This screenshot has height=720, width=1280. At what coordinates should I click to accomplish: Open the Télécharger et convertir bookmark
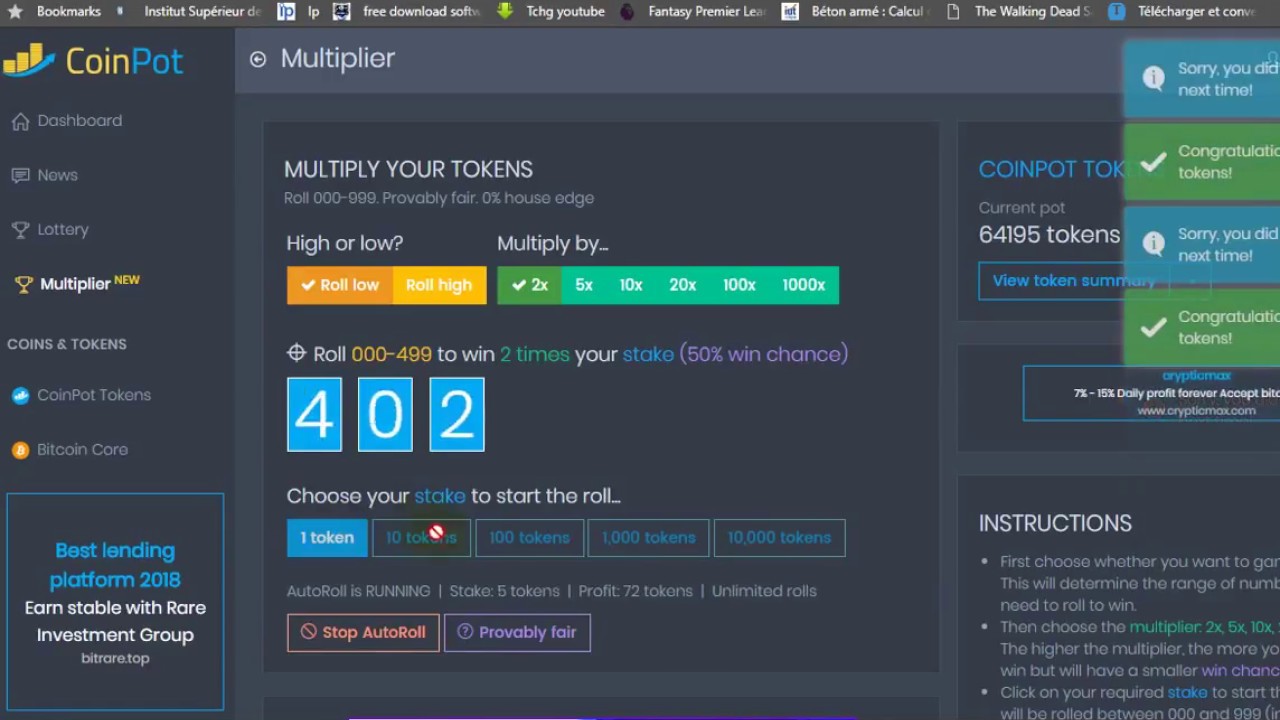click(x=1183, y=12)
